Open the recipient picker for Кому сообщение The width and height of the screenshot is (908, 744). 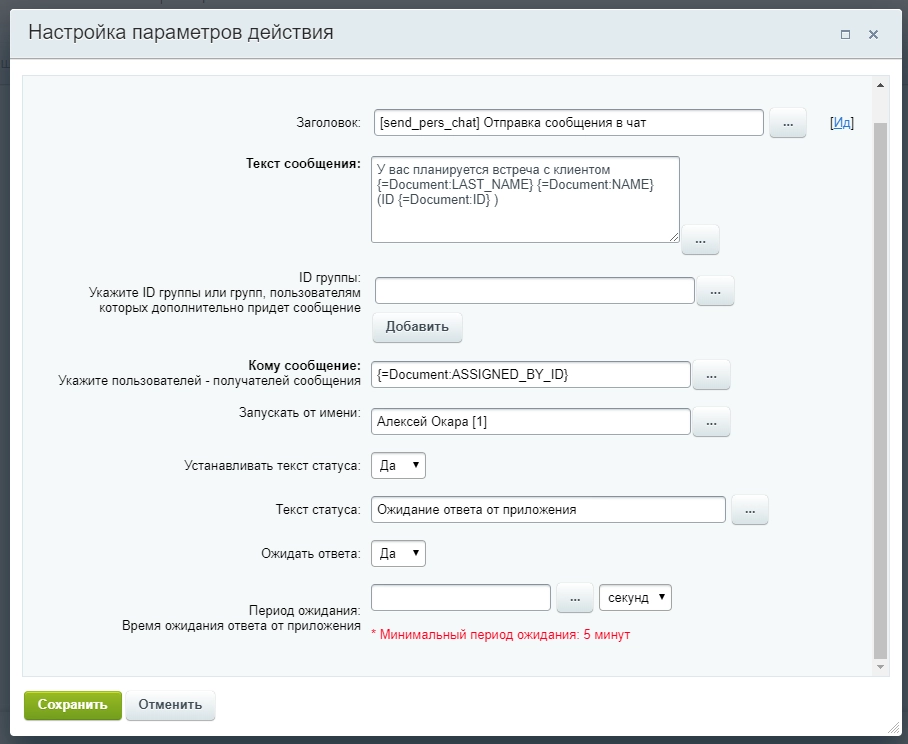711,374
